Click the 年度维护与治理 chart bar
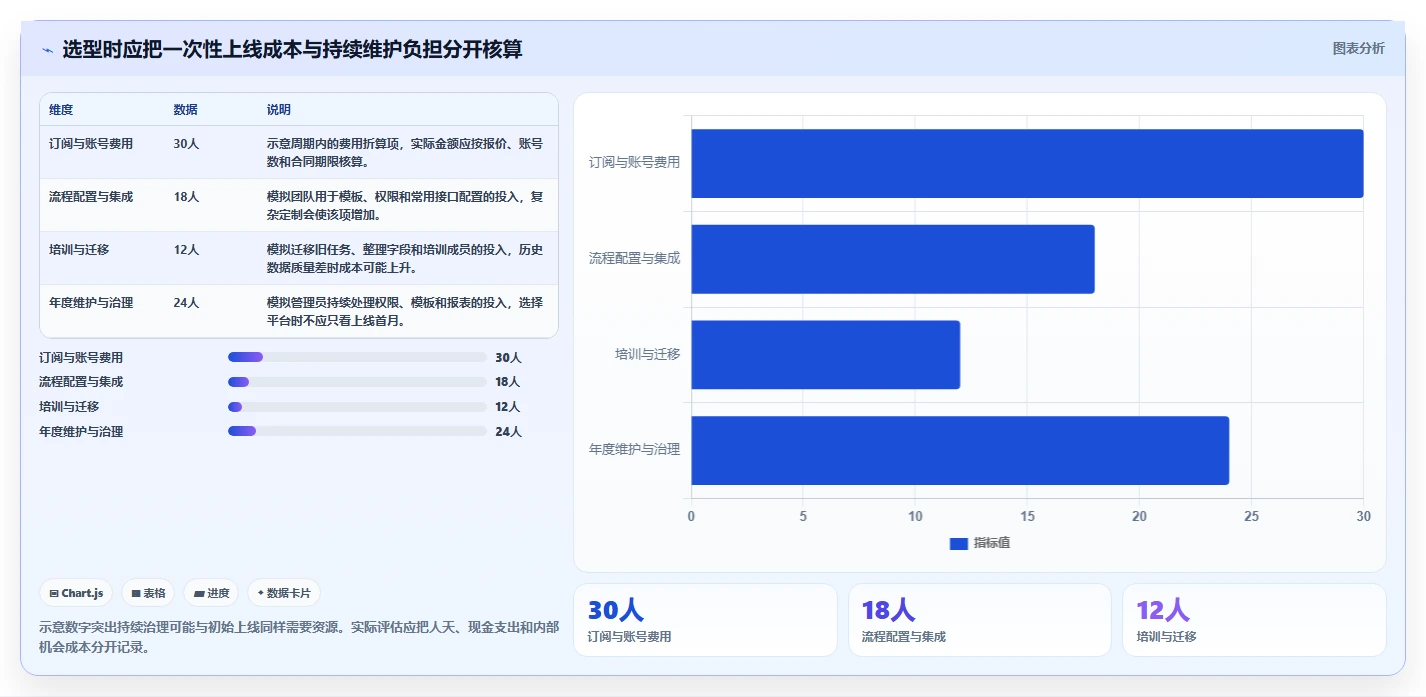Image resolution: width=1426 pixels, height=697 pixels. click(960, 451)
